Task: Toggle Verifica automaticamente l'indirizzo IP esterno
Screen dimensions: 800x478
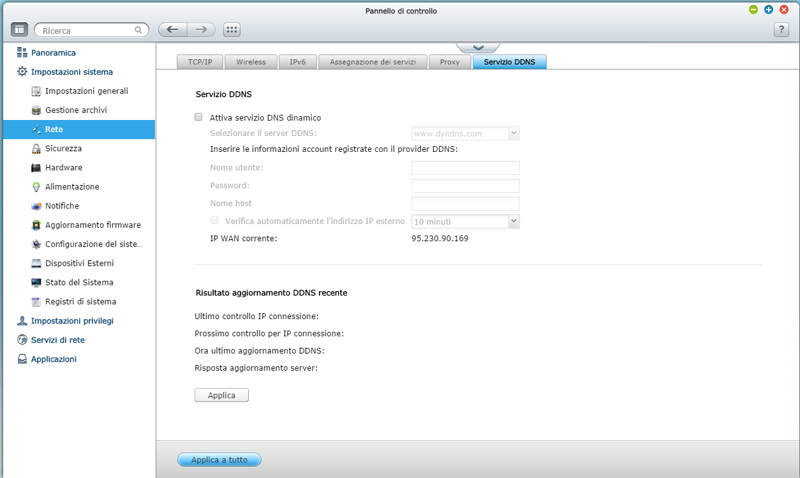Action: (214, 220)
